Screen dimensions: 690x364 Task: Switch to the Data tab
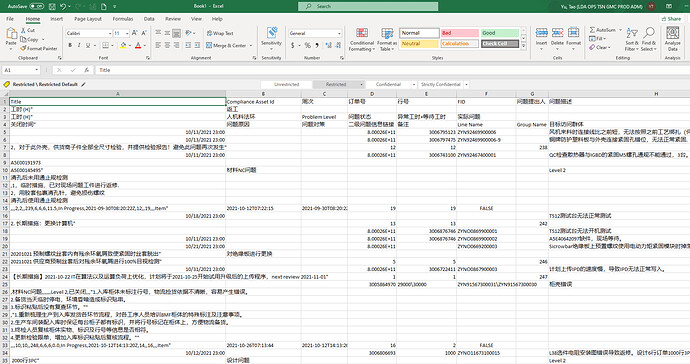point(149,19)
